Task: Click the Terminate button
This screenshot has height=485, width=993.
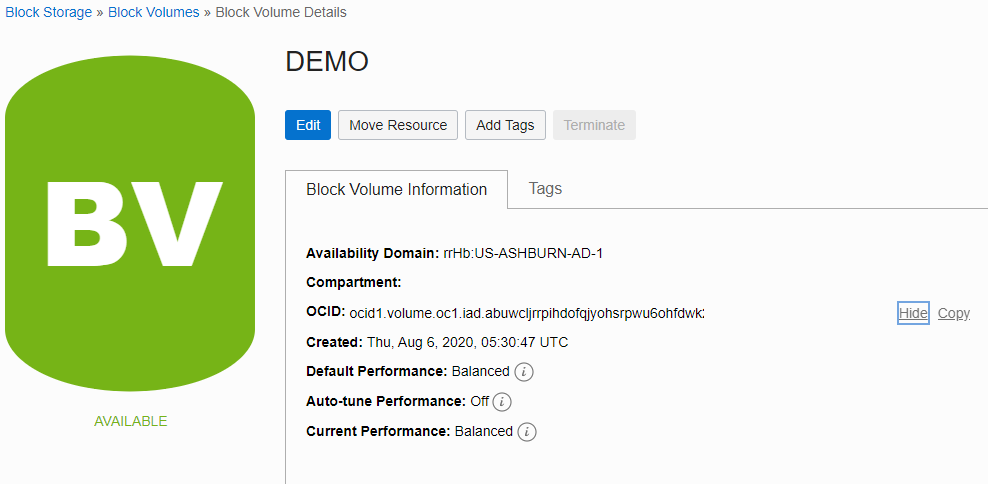Action: (x=594, y=125)
